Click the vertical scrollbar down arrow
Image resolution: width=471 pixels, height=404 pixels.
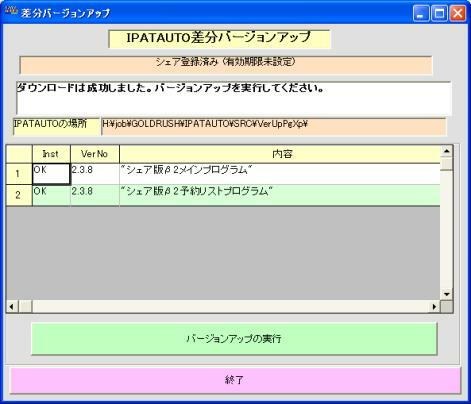446,294
